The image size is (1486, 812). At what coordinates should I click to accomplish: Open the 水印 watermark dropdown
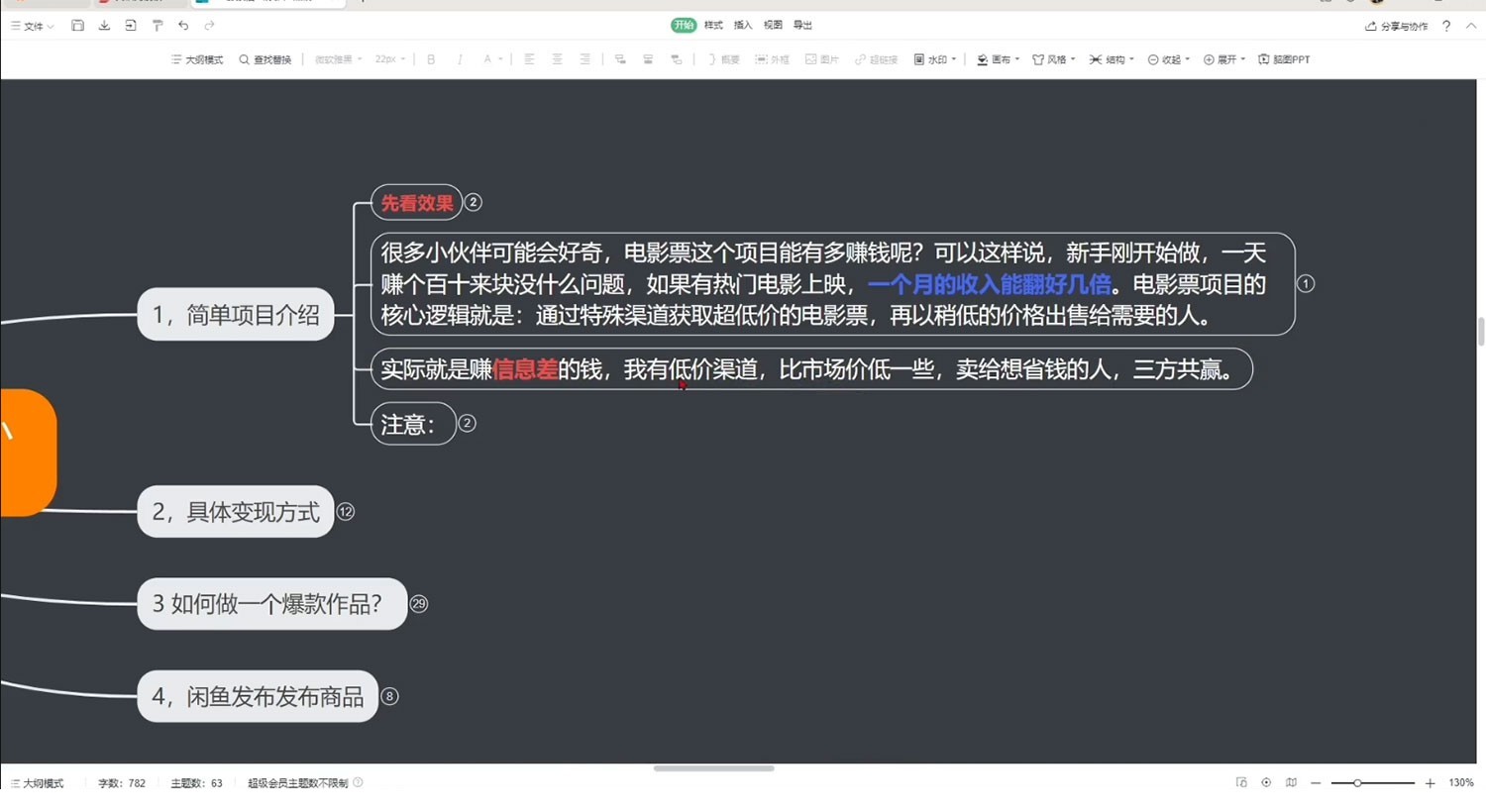point(935,59)
